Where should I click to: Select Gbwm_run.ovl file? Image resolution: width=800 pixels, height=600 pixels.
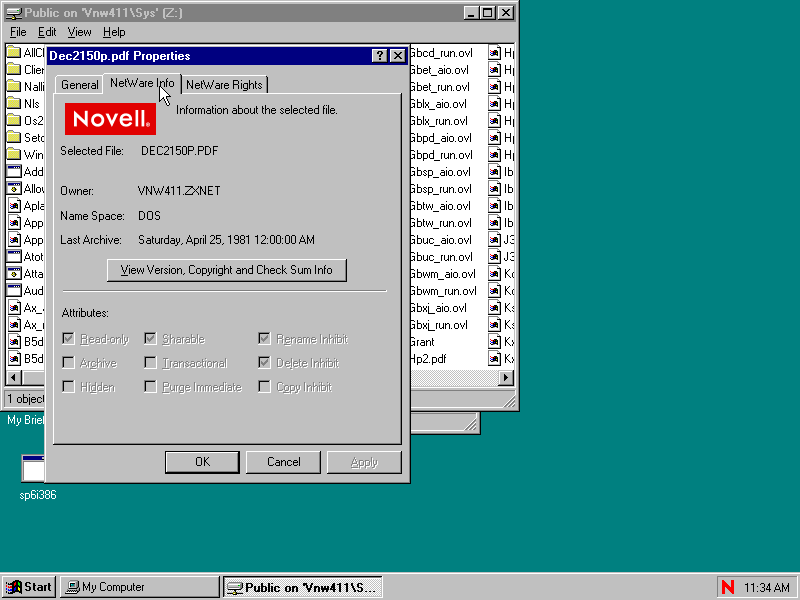[444, 291]
